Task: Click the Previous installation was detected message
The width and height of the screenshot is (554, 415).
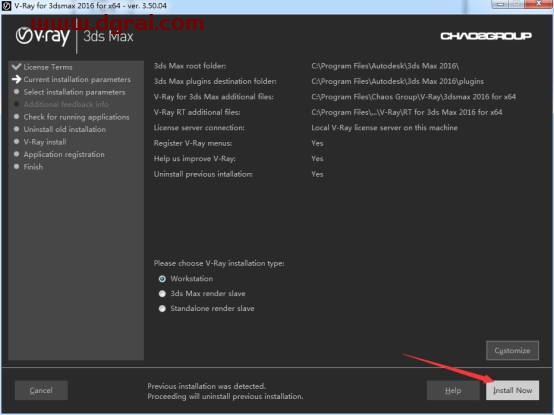Action: 207,386
